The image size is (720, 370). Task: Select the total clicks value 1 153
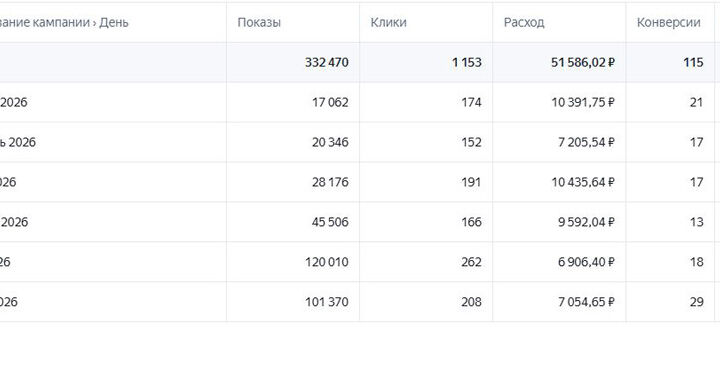coord(467,62)
